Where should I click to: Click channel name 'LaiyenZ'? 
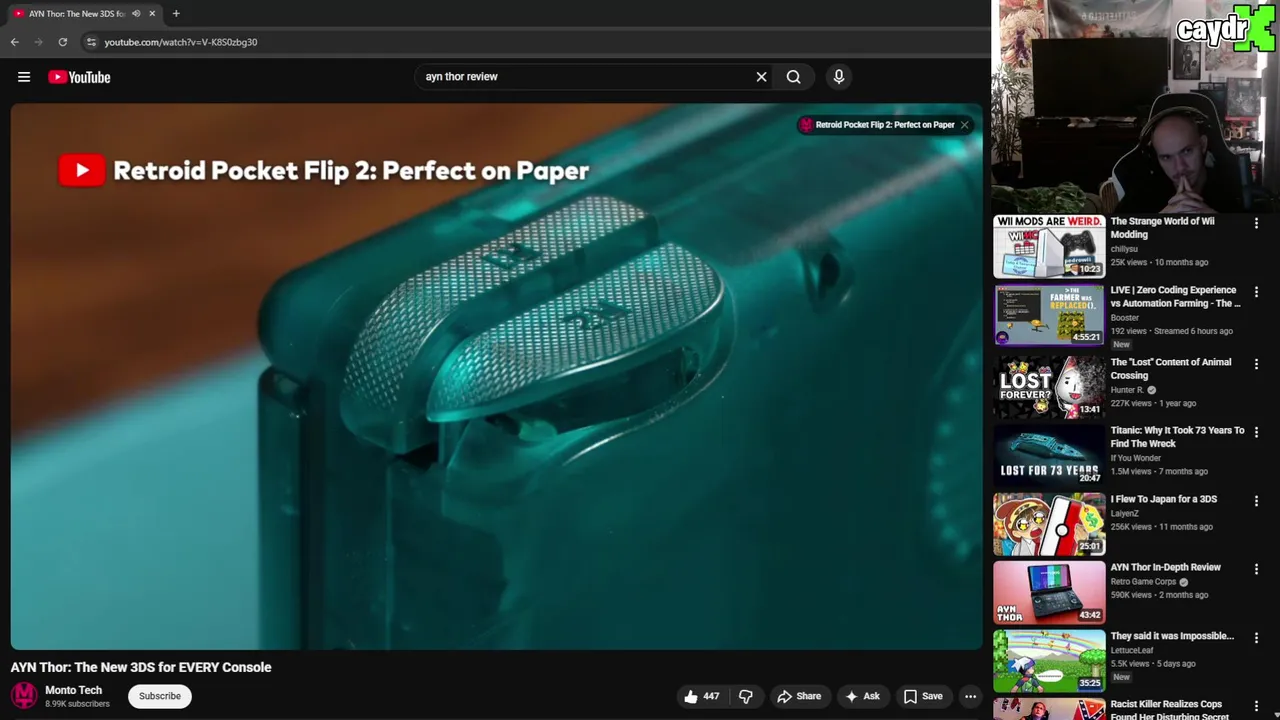coord(1125,514)
